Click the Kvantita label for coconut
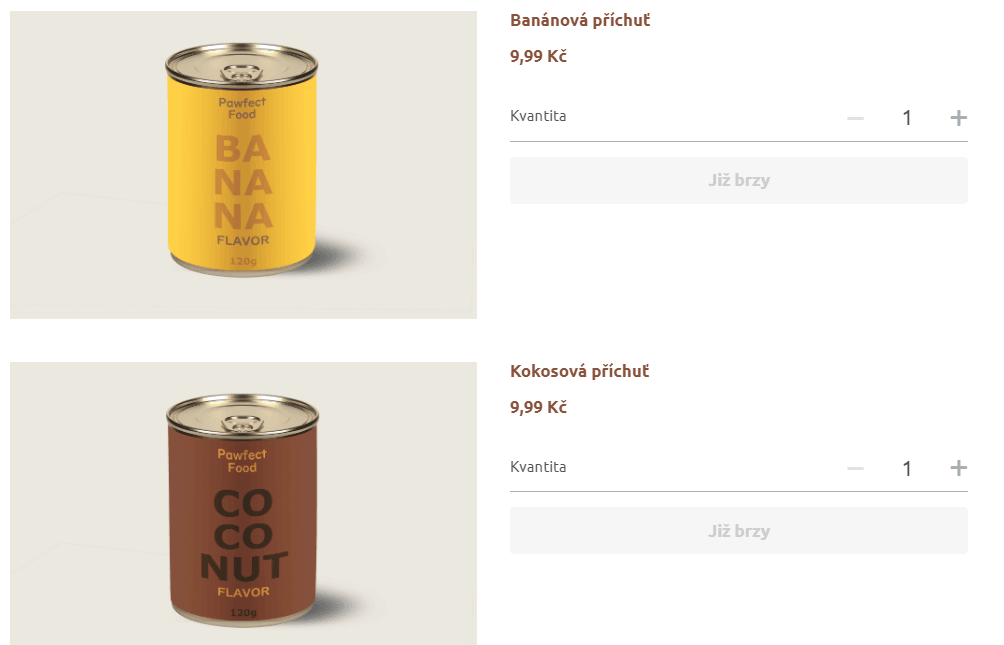Screen dimensions: 1004x645 tap(538, 467)
